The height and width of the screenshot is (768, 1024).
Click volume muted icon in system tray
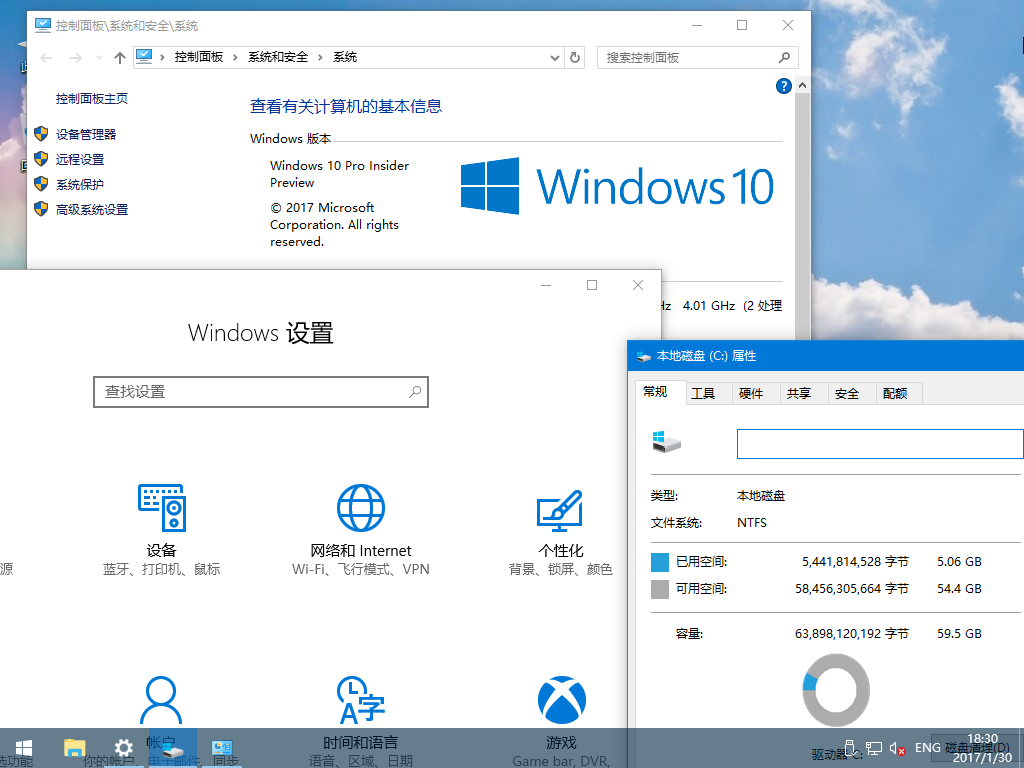(x=898, y=748)
